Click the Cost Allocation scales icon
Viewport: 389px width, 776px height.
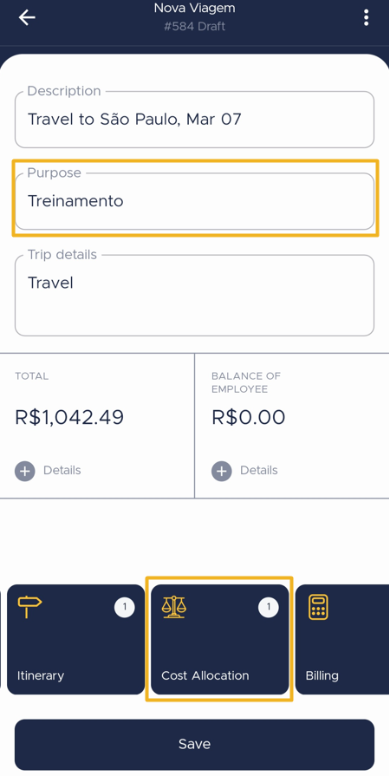[x=174, y=607]
